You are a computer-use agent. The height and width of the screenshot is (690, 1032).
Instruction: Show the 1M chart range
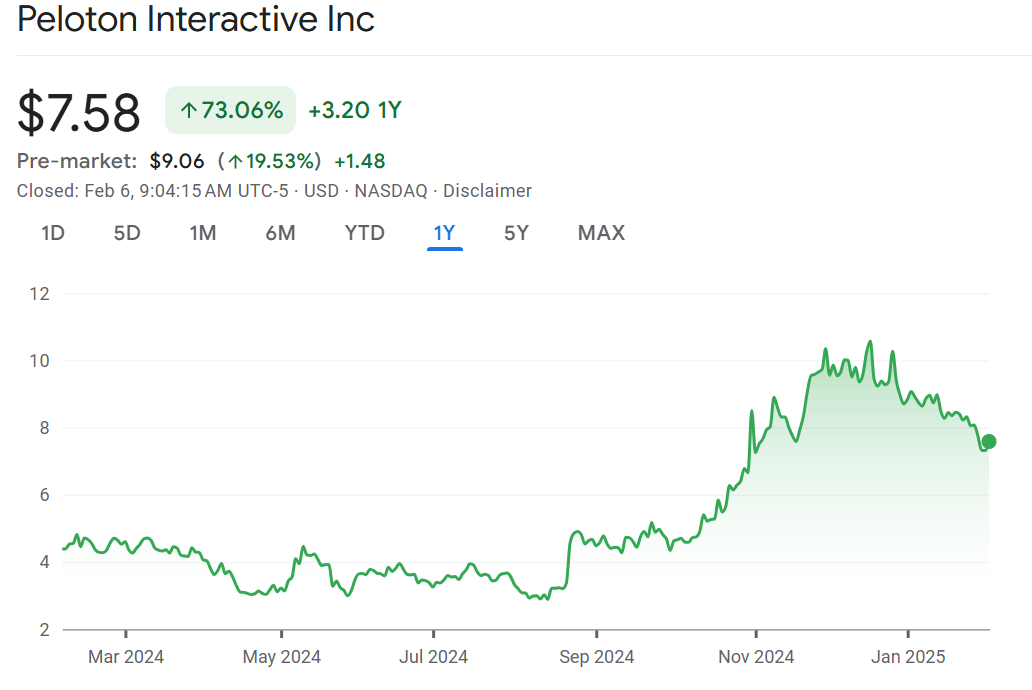point(203,233)
